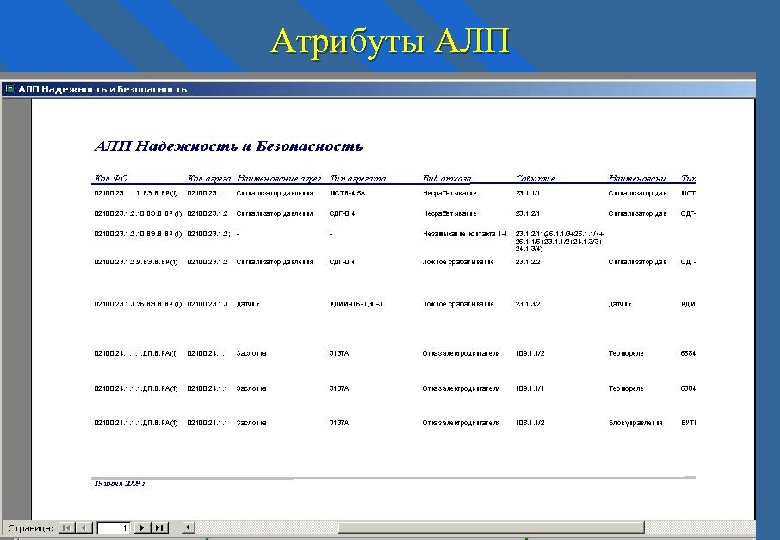Click the report date in the footer
This screenshot has width=780, height=540.
click(119, 483)
